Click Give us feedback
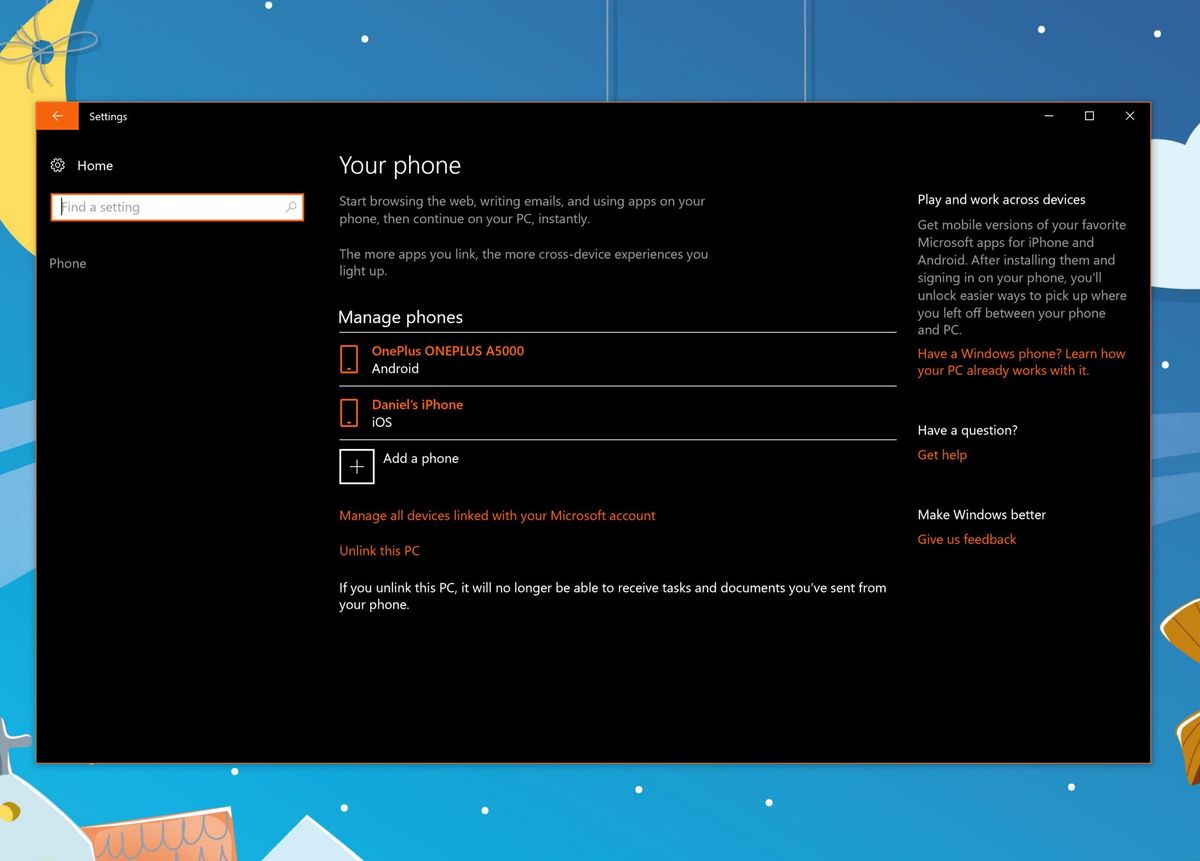Screen dimensions: 1200x861 click(x=966, y=539)
